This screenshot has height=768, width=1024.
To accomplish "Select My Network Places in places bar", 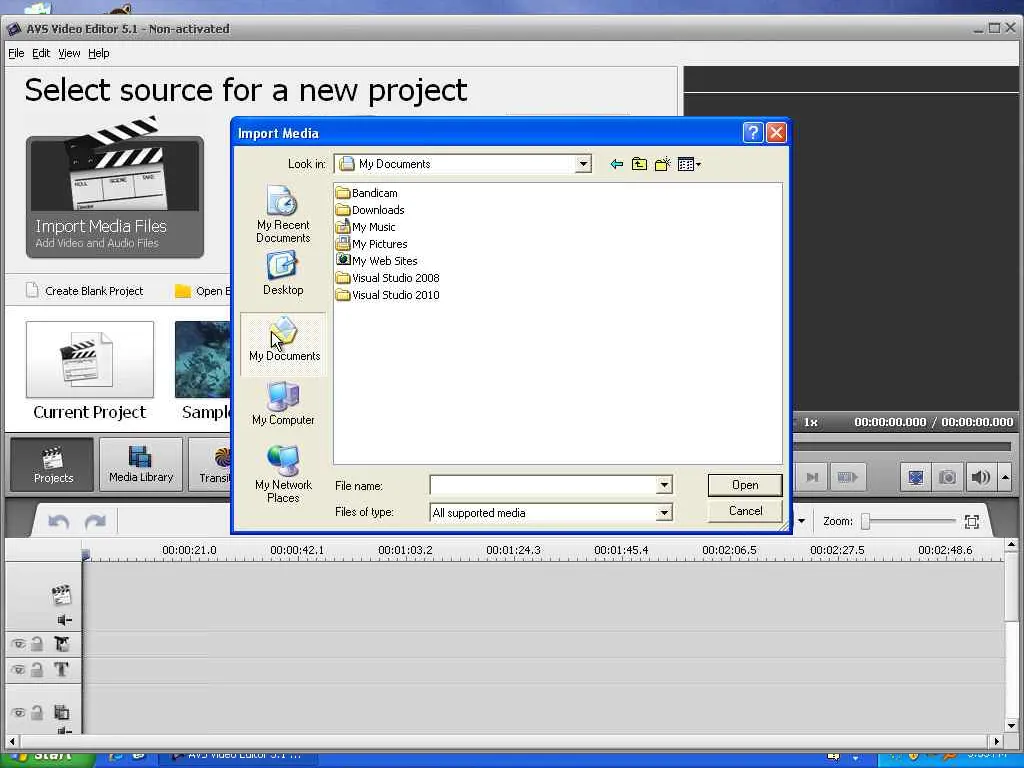I will (283, 473).
